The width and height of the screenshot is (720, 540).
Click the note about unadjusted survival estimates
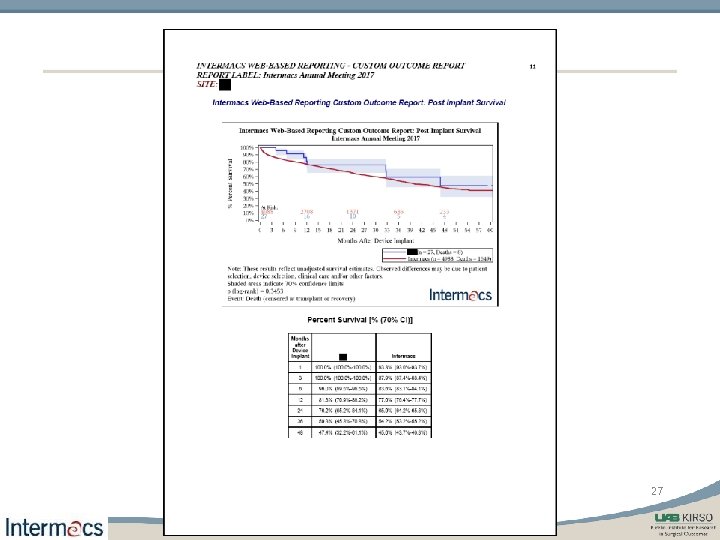tap(357, 272)
